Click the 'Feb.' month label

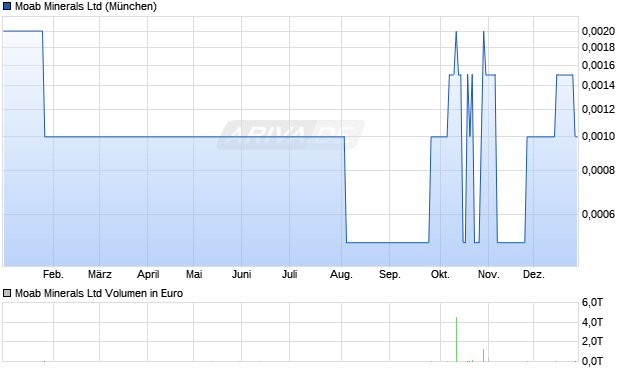pyautogui.click(x=53, y=274)
